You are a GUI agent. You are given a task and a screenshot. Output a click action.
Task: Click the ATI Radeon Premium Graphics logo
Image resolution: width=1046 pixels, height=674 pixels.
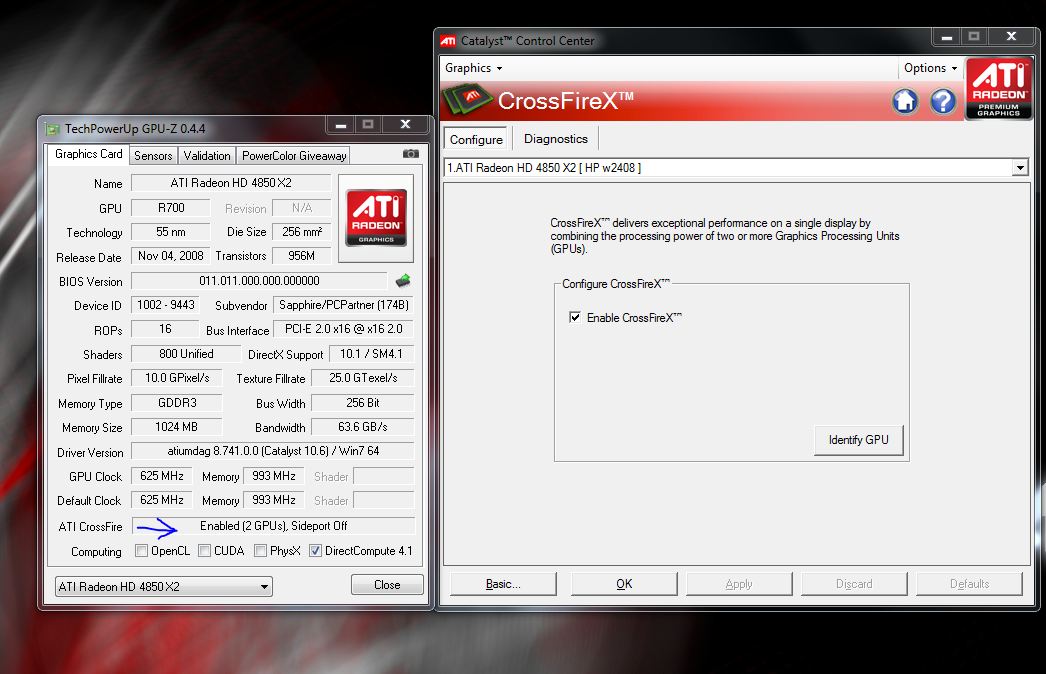tap(999, 89)
